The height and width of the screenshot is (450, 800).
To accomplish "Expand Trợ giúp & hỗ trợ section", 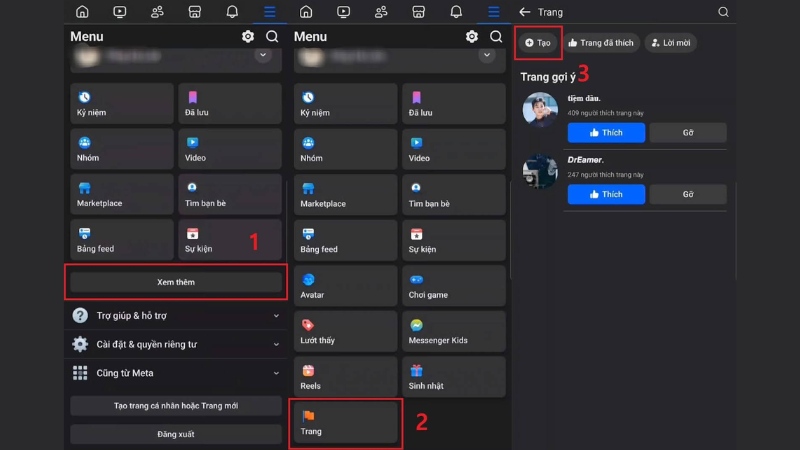I will [x=176, y=316].
